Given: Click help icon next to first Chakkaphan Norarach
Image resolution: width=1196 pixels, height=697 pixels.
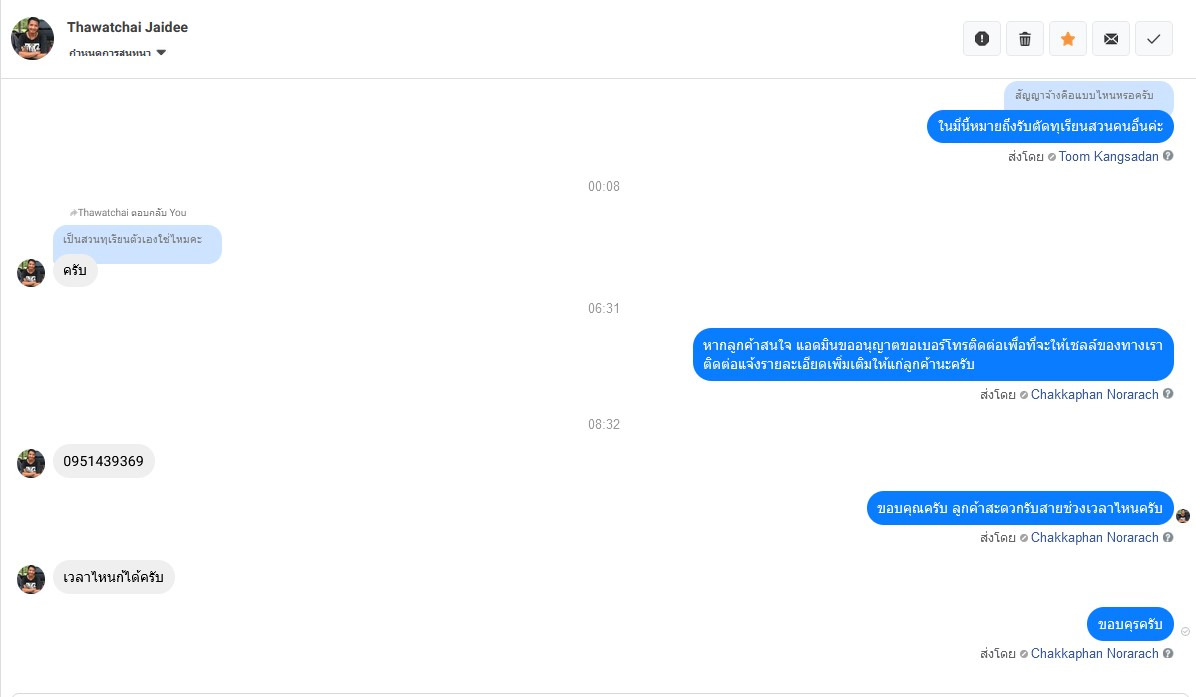Looking at the screenshot, I should pyautogui.click(x=1168, y=394).
